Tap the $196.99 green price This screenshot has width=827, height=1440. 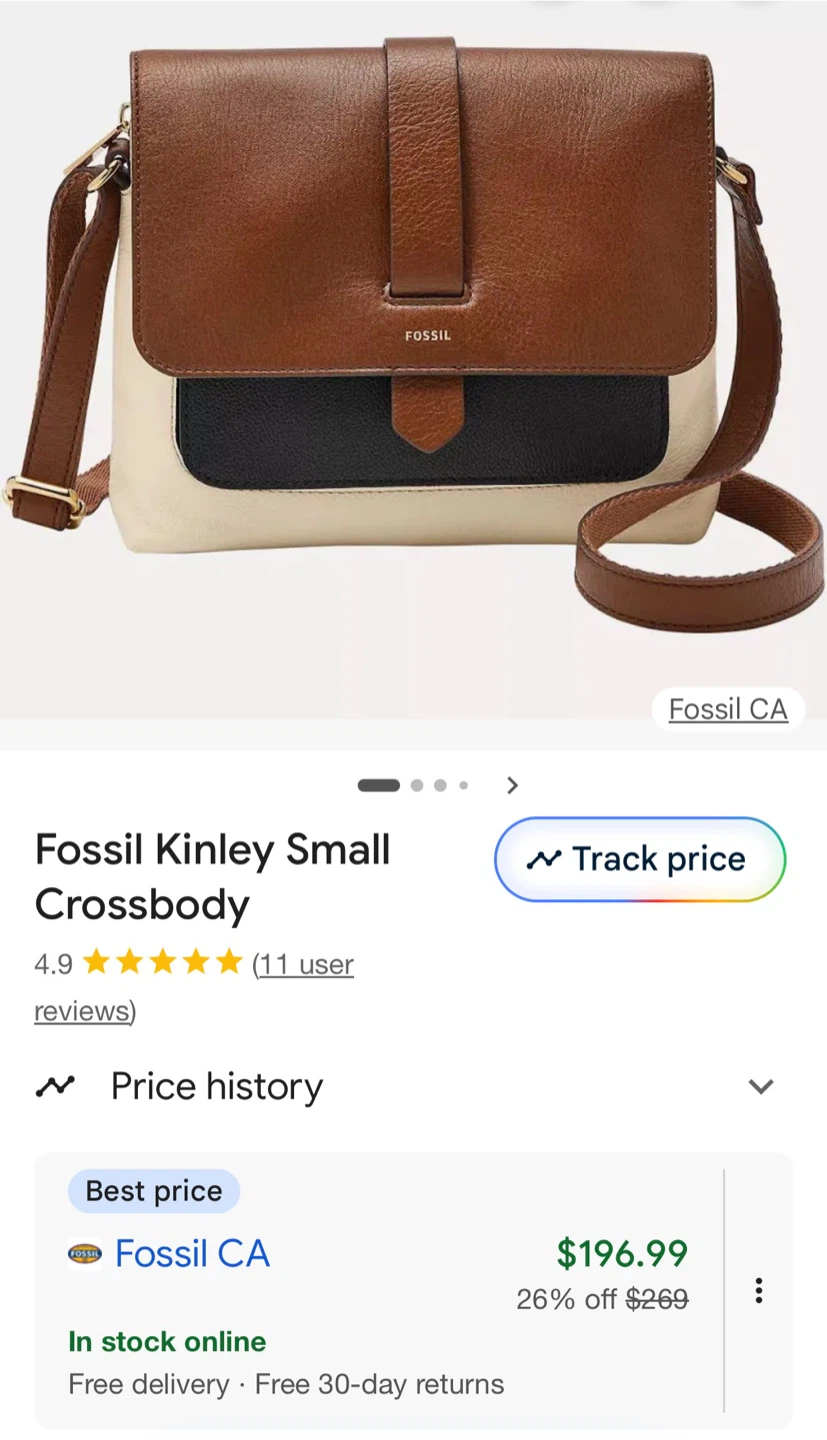click(622, 1252)
